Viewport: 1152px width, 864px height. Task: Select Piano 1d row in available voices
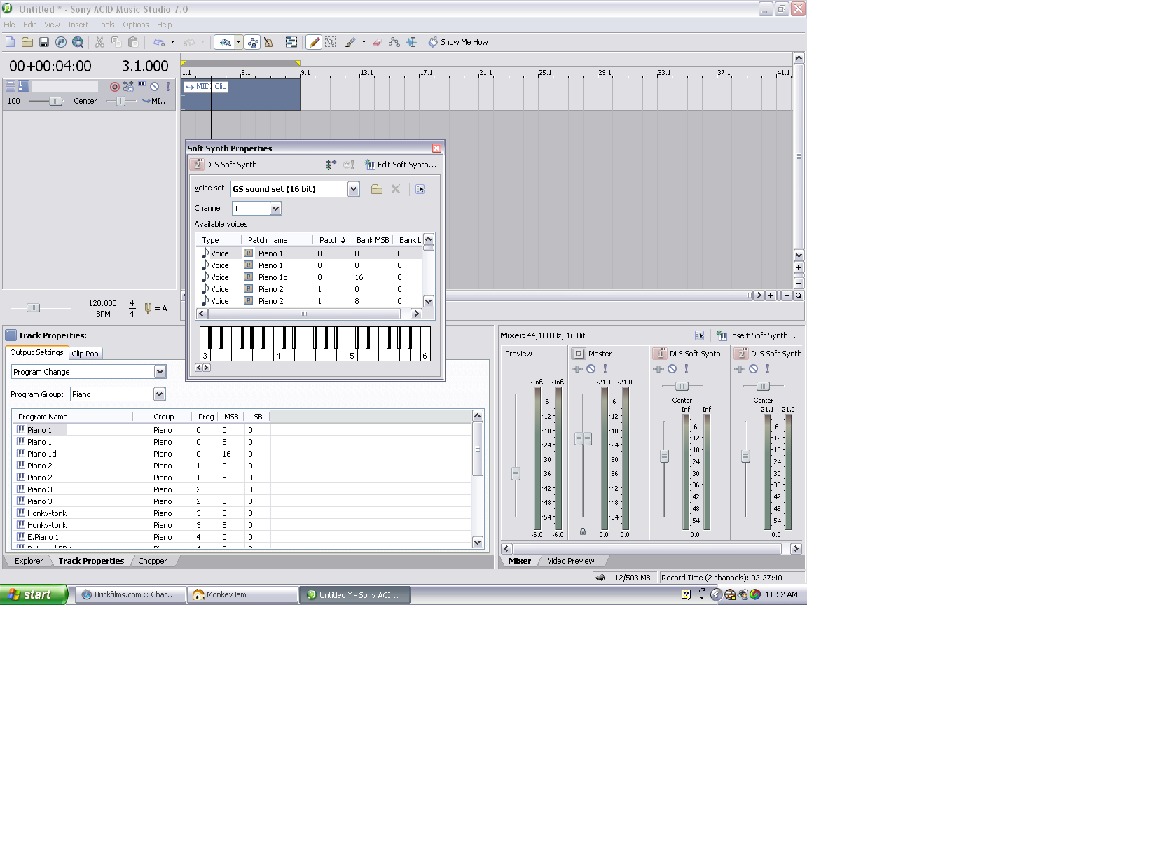[309, 277]
